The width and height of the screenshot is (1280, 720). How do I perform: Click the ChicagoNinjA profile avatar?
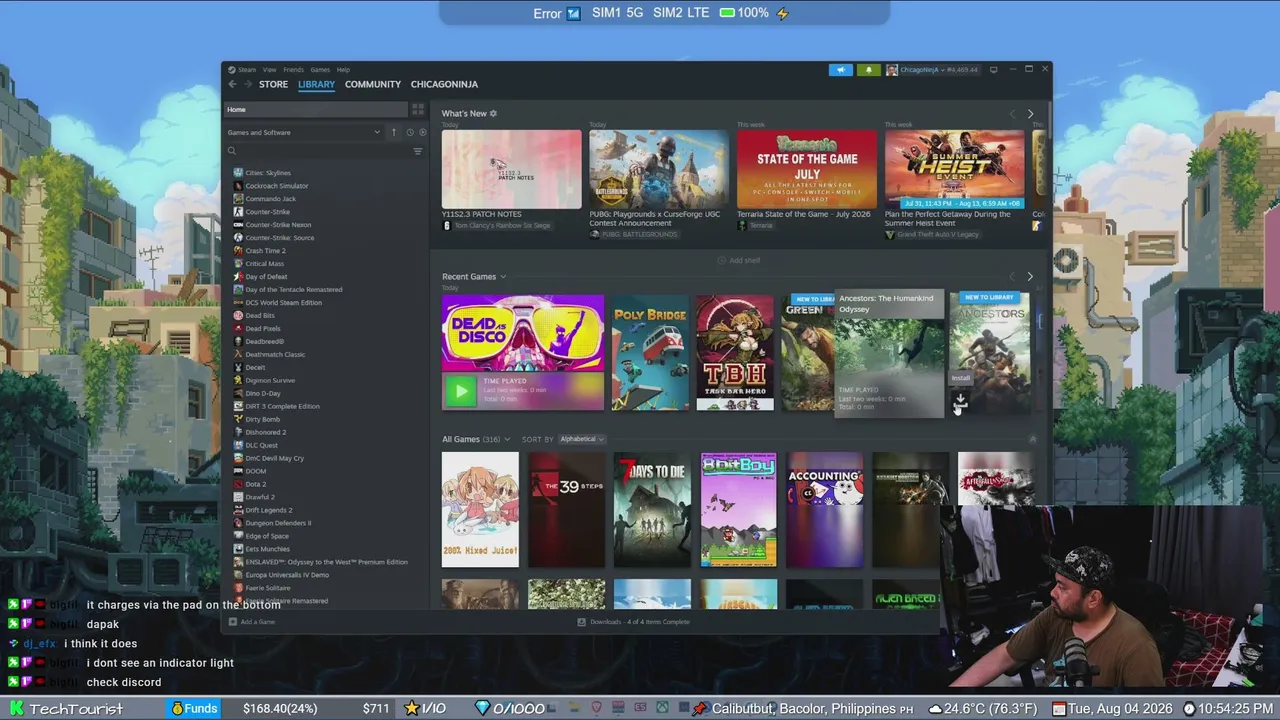(892, 70)
